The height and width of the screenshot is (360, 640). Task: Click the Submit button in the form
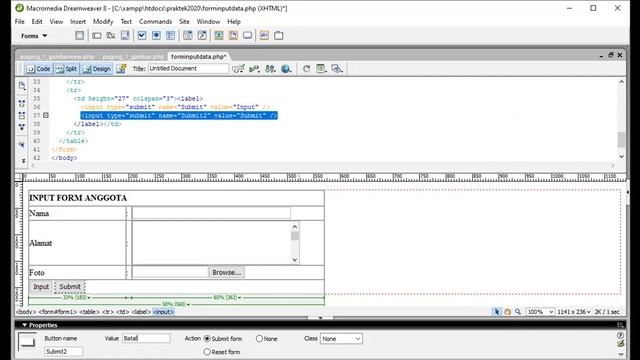point(70,287)
